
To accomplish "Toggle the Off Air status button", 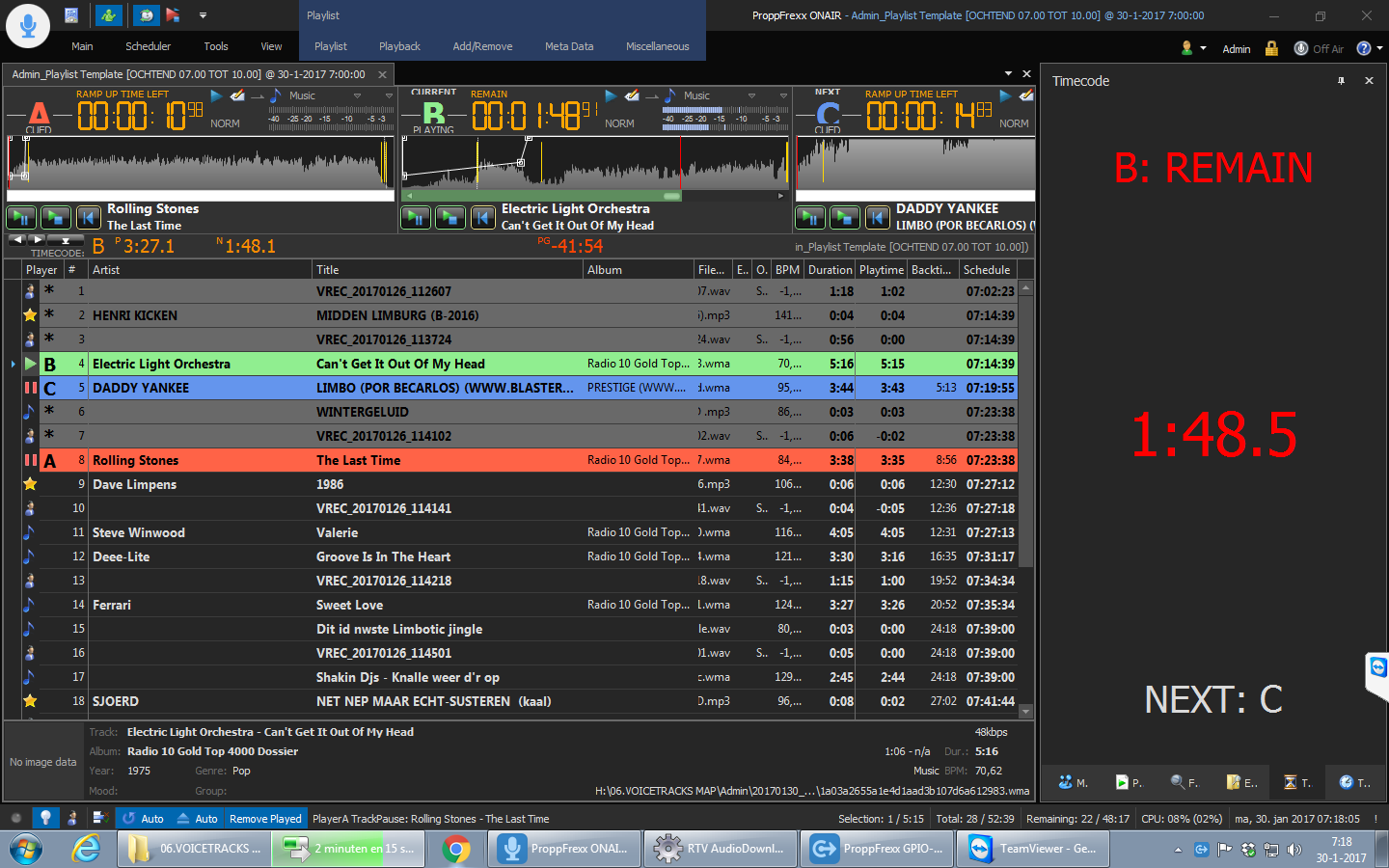I will pyautogui.click(x=1319, y=48).
